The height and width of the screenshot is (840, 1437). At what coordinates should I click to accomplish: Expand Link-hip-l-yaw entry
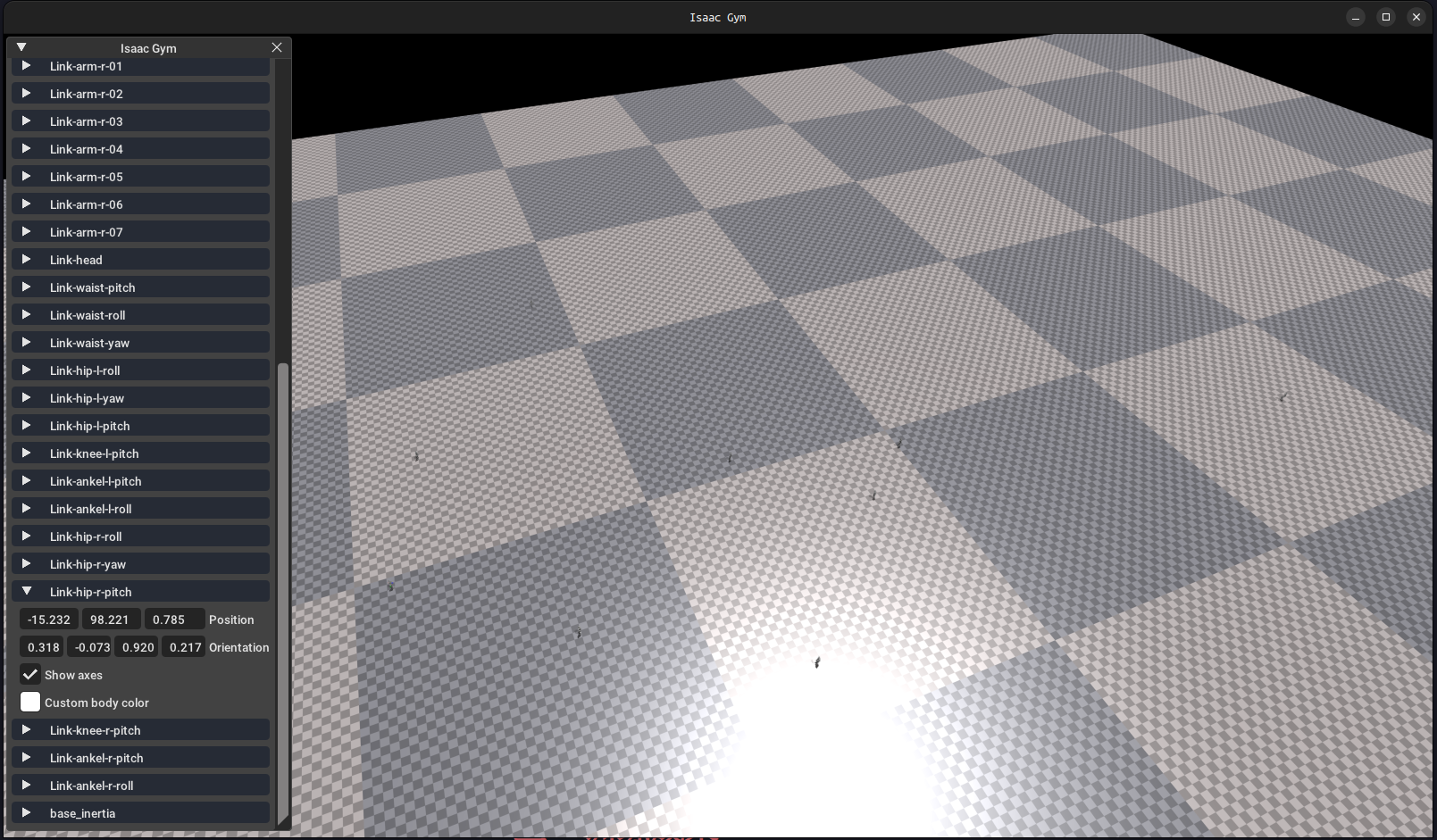(140, 398)
